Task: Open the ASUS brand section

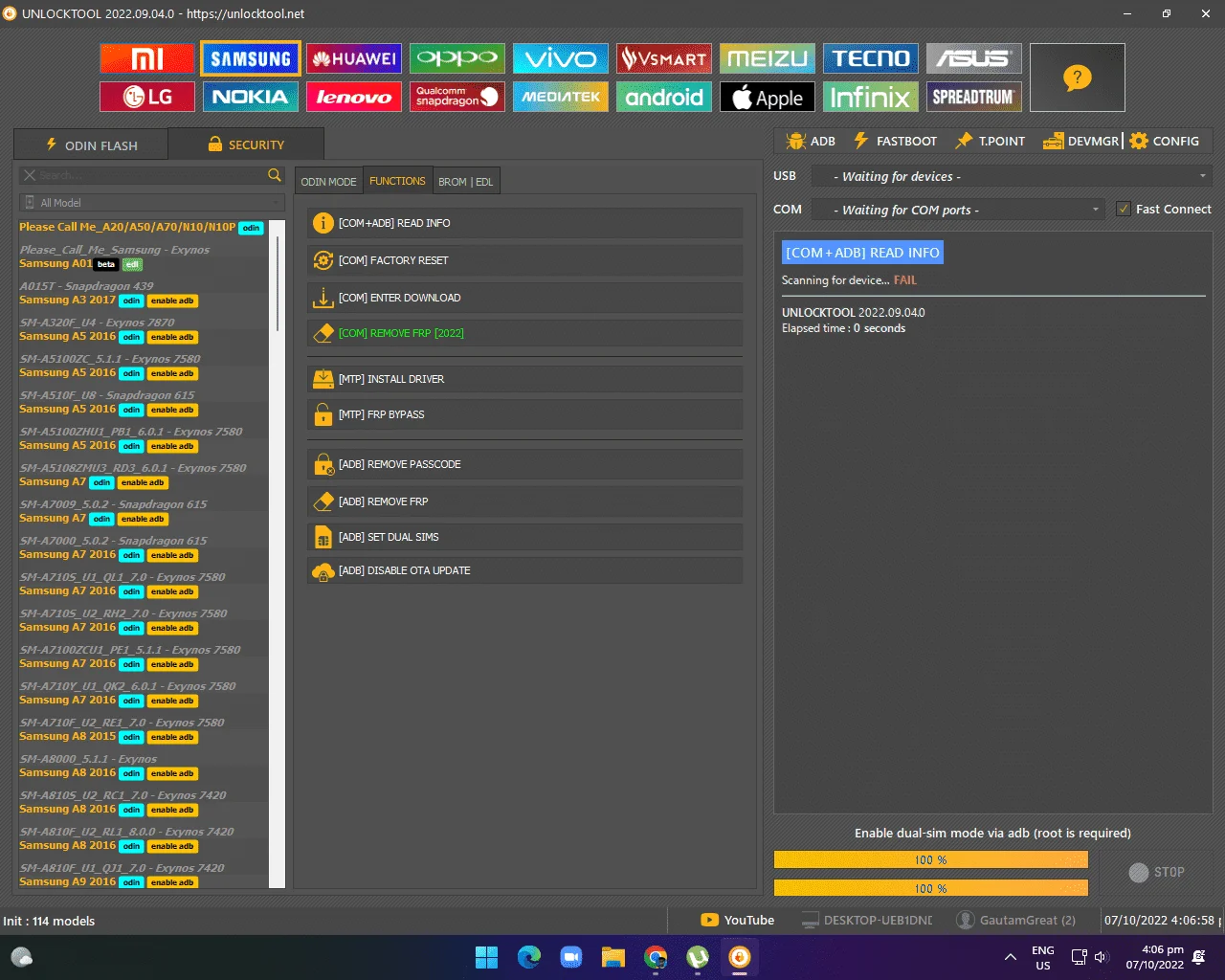Action: [974, 58]
